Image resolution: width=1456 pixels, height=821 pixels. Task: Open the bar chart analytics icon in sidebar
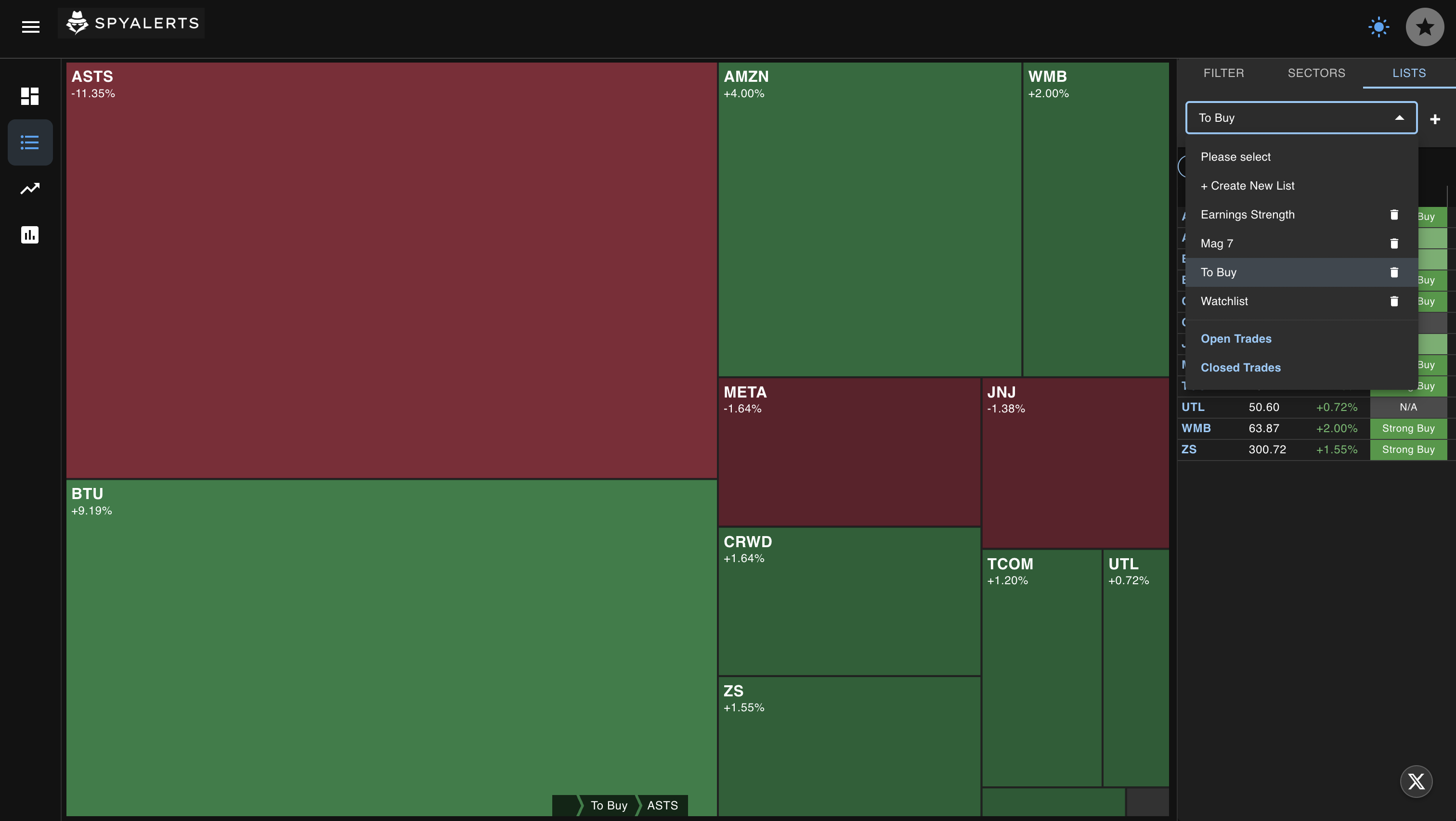pos(29,235)
